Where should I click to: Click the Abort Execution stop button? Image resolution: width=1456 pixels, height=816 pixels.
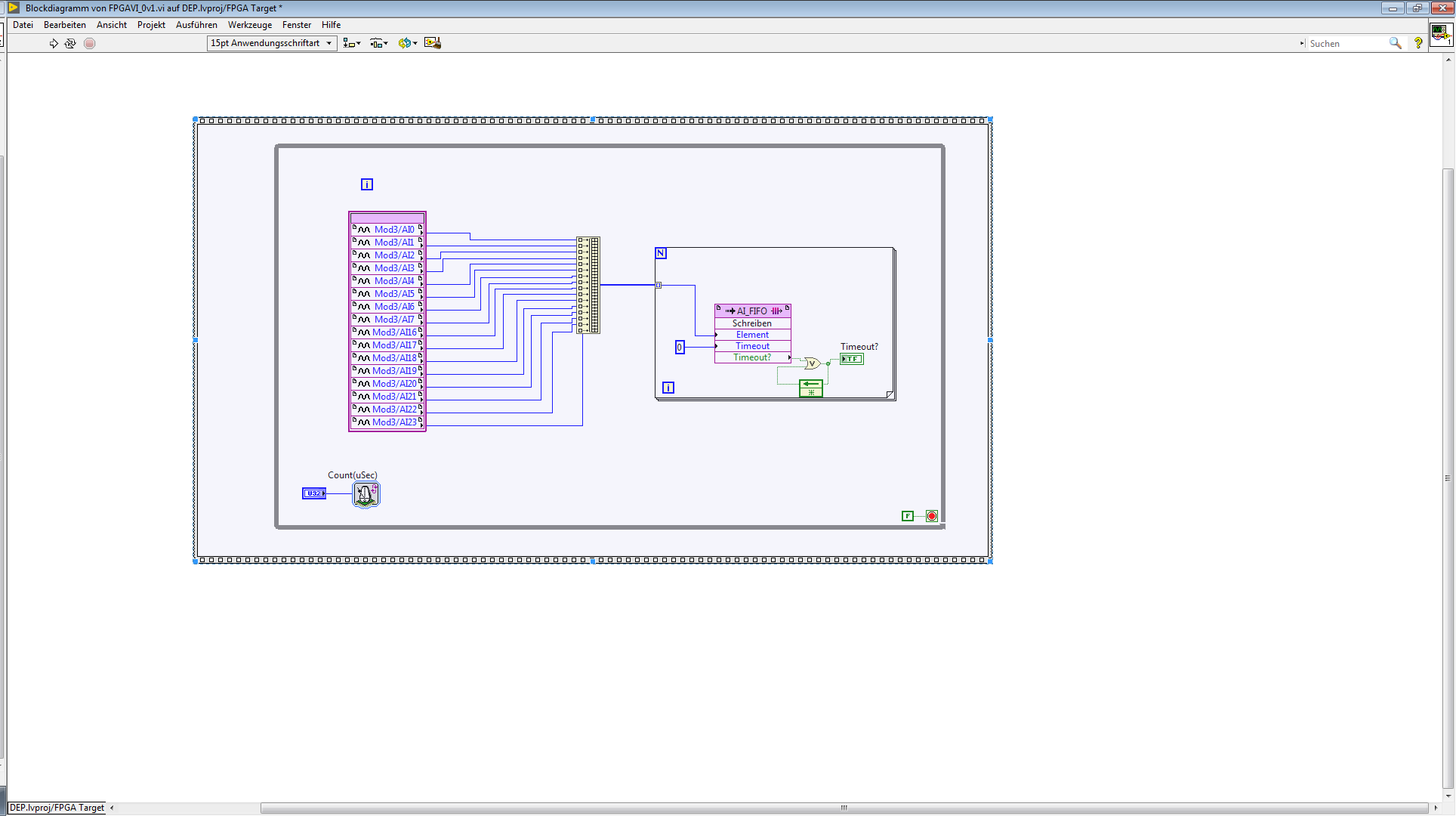89,43
